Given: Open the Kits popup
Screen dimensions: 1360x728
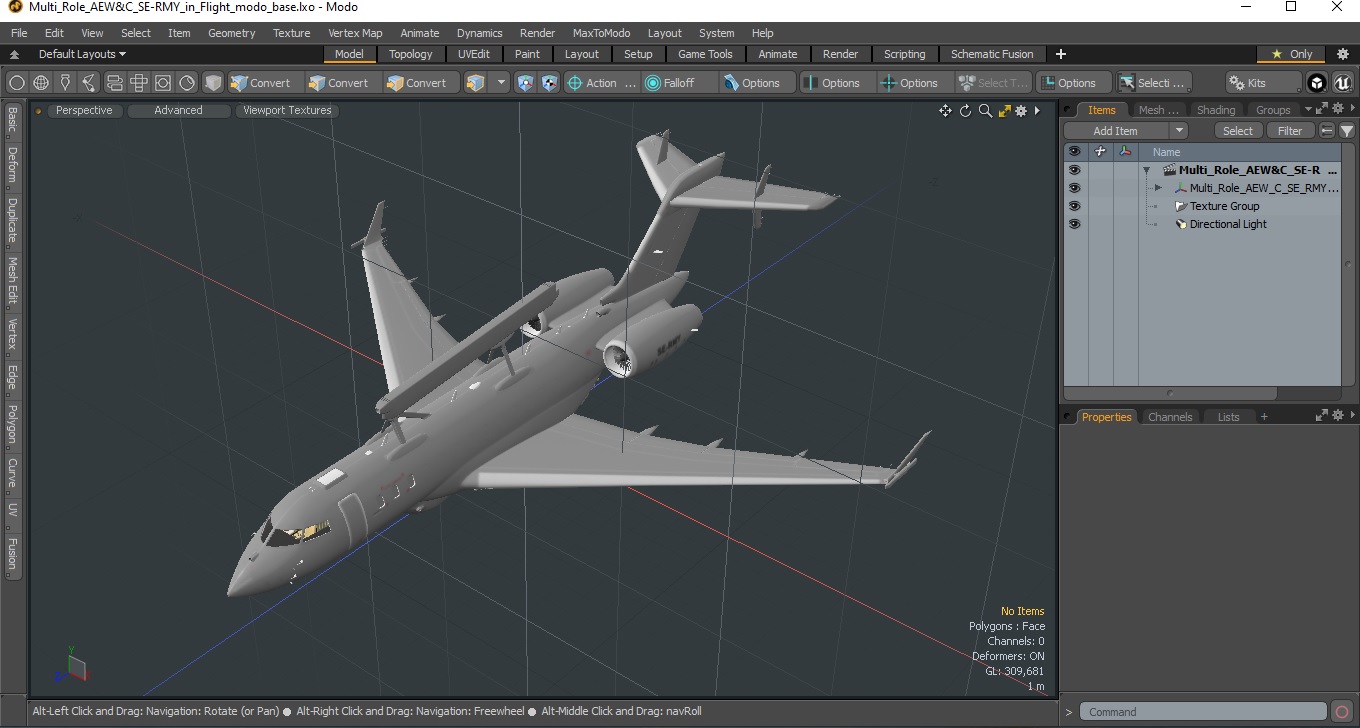Looking at the screenshot, I should pos(1263,83).
